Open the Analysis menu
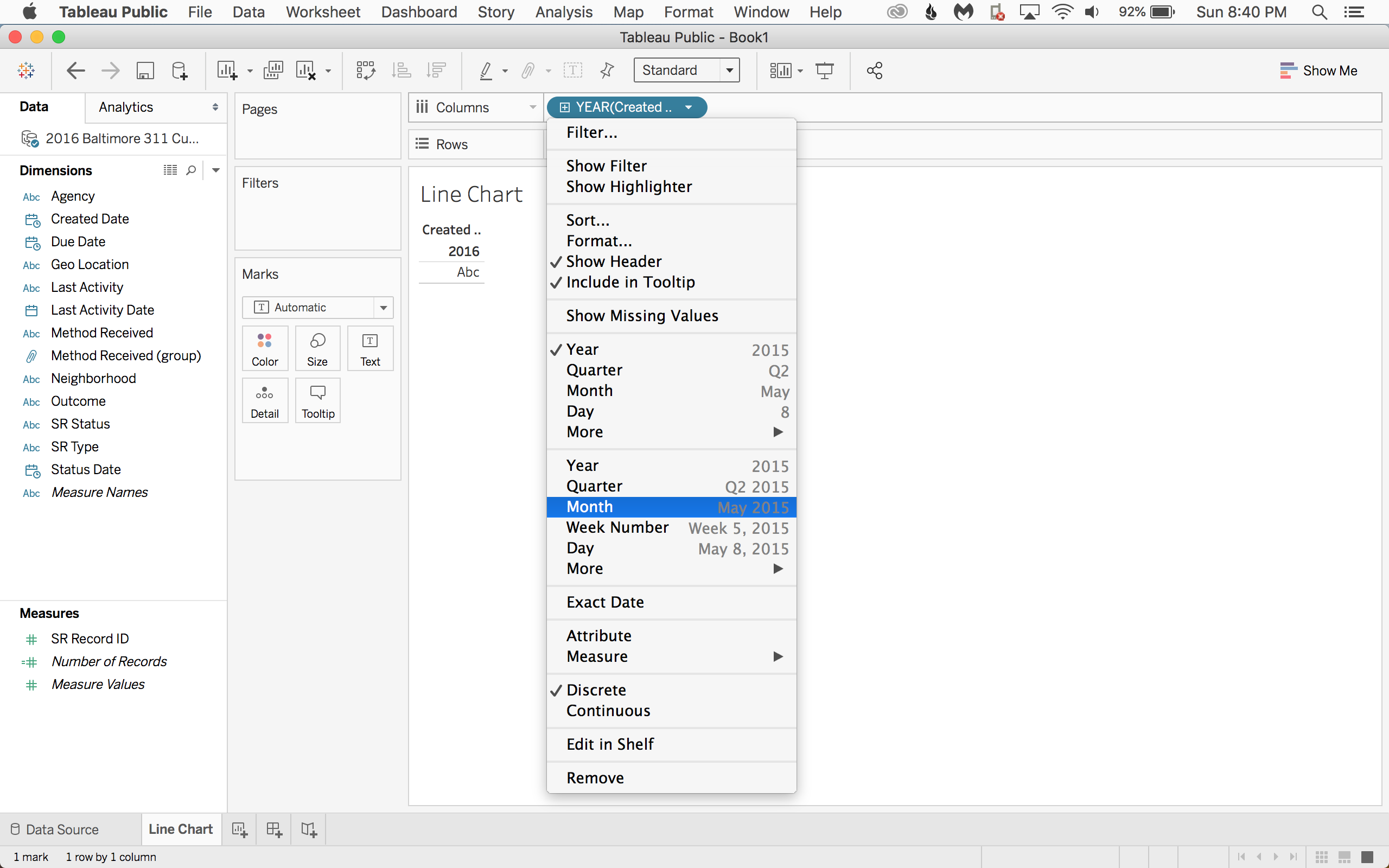The width and height of the screenshot is (1389, 868). pyautogui.click(x=564, y=12)
